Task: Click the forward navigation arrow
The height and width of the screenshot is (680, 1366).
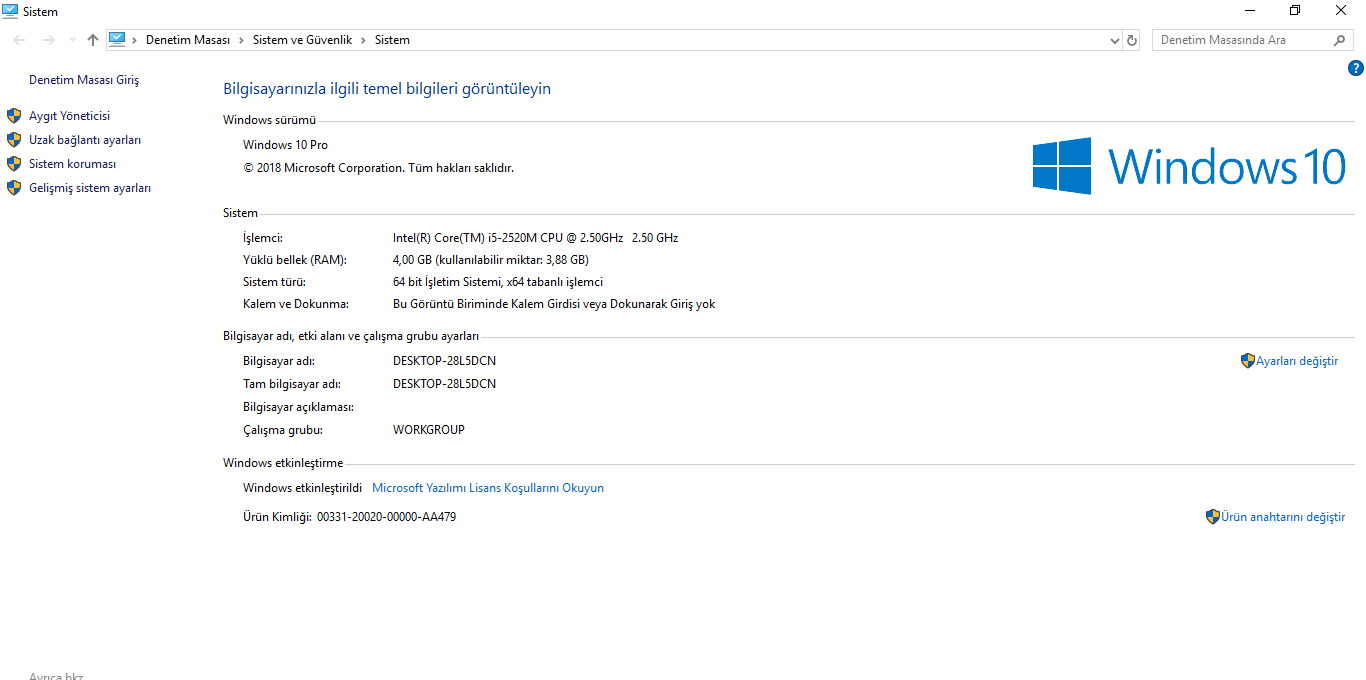Action: (48, 40)
